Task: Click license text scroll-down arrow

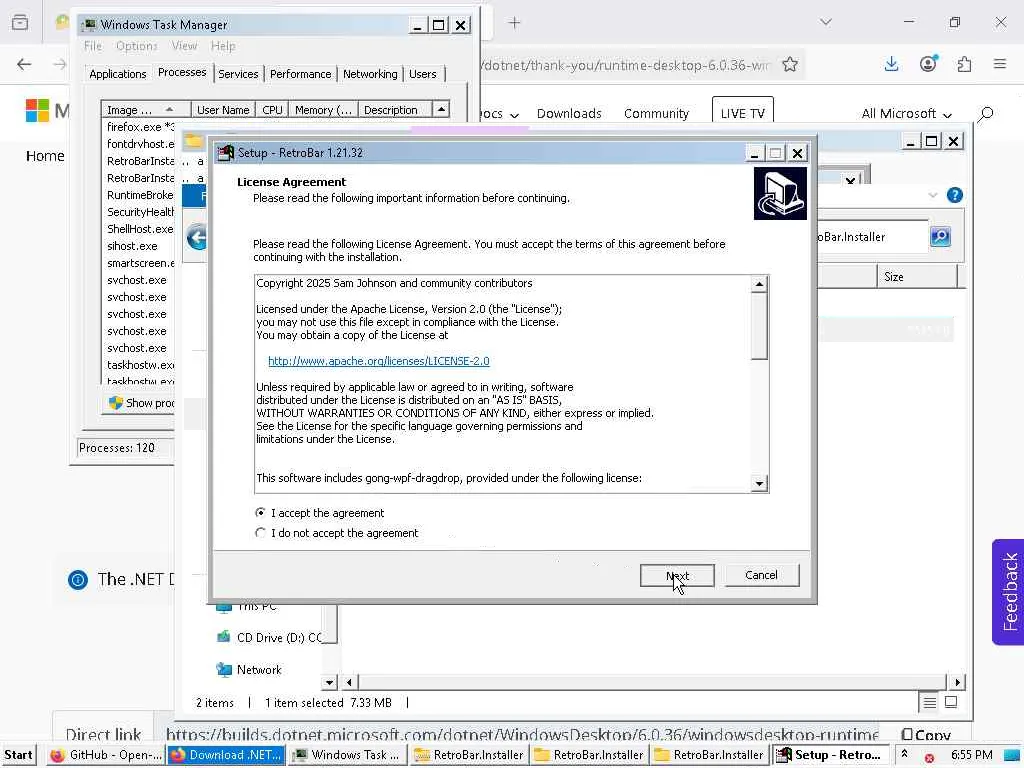Action: (759, 484)
